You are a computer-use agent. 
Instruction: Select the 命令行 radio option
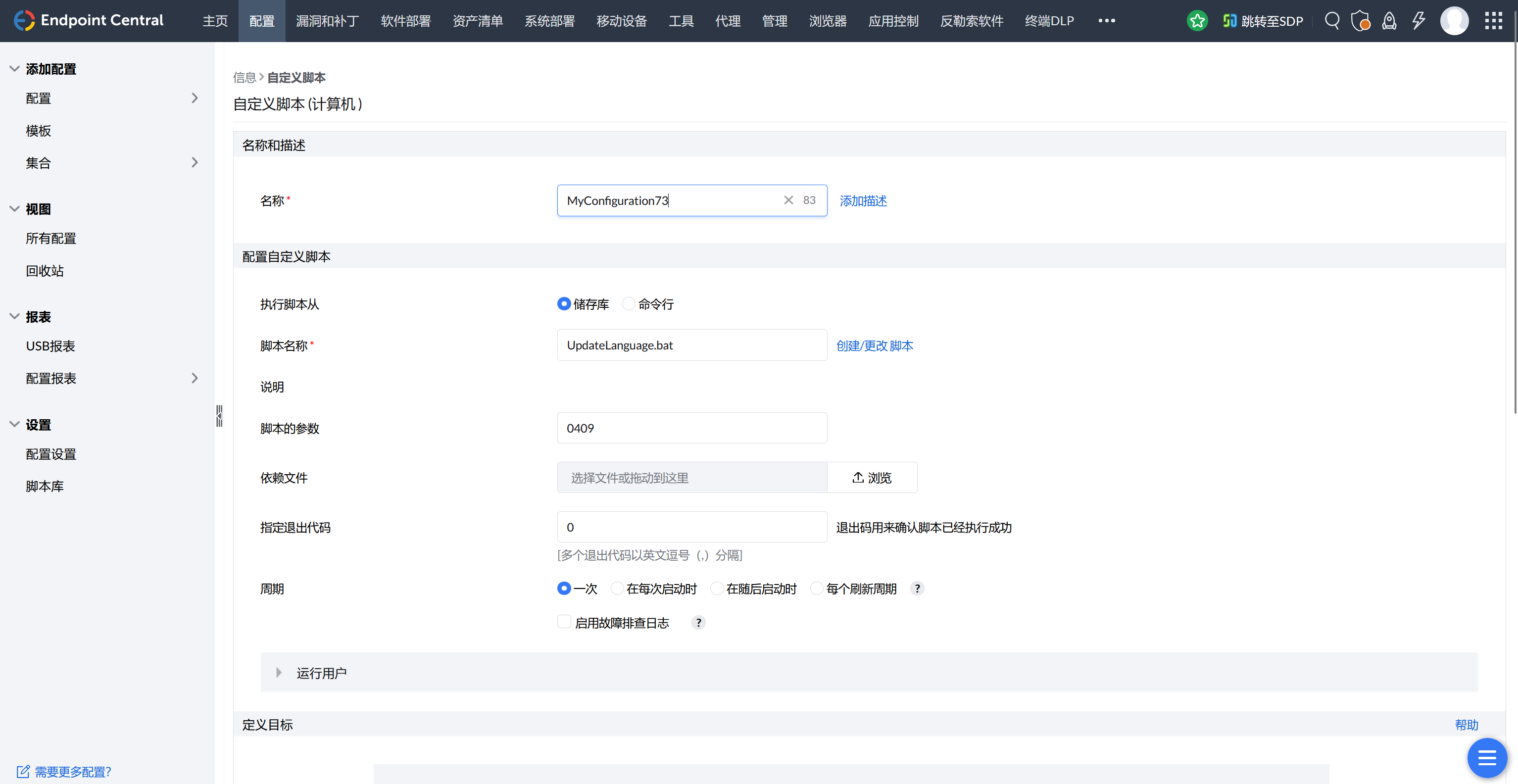629,304
